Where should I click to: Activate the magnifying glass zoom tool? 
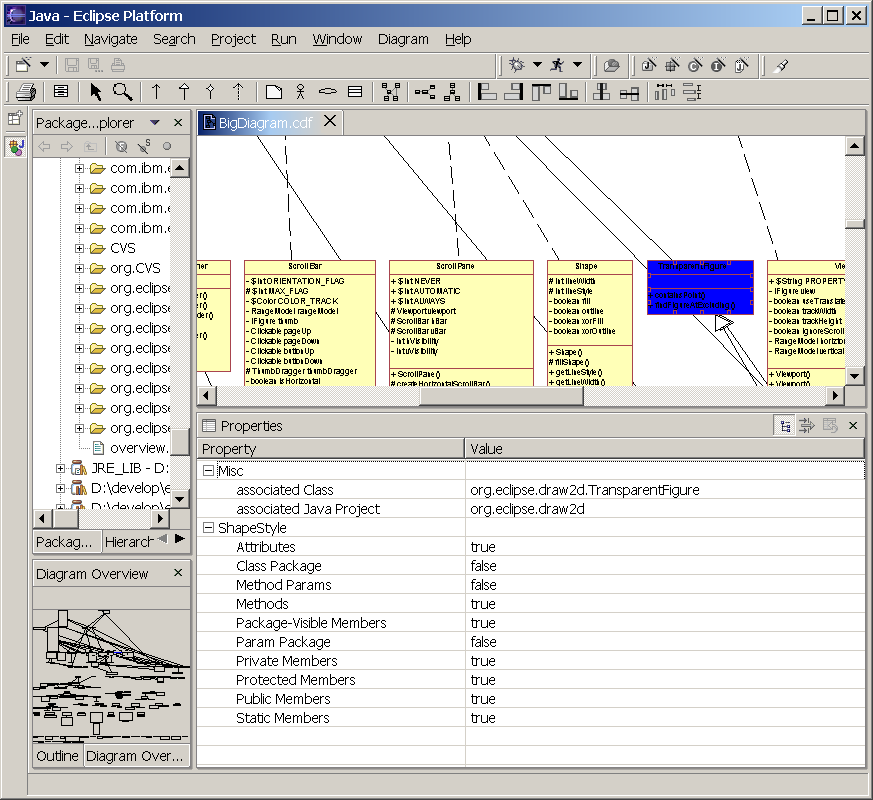click(122, 92)
